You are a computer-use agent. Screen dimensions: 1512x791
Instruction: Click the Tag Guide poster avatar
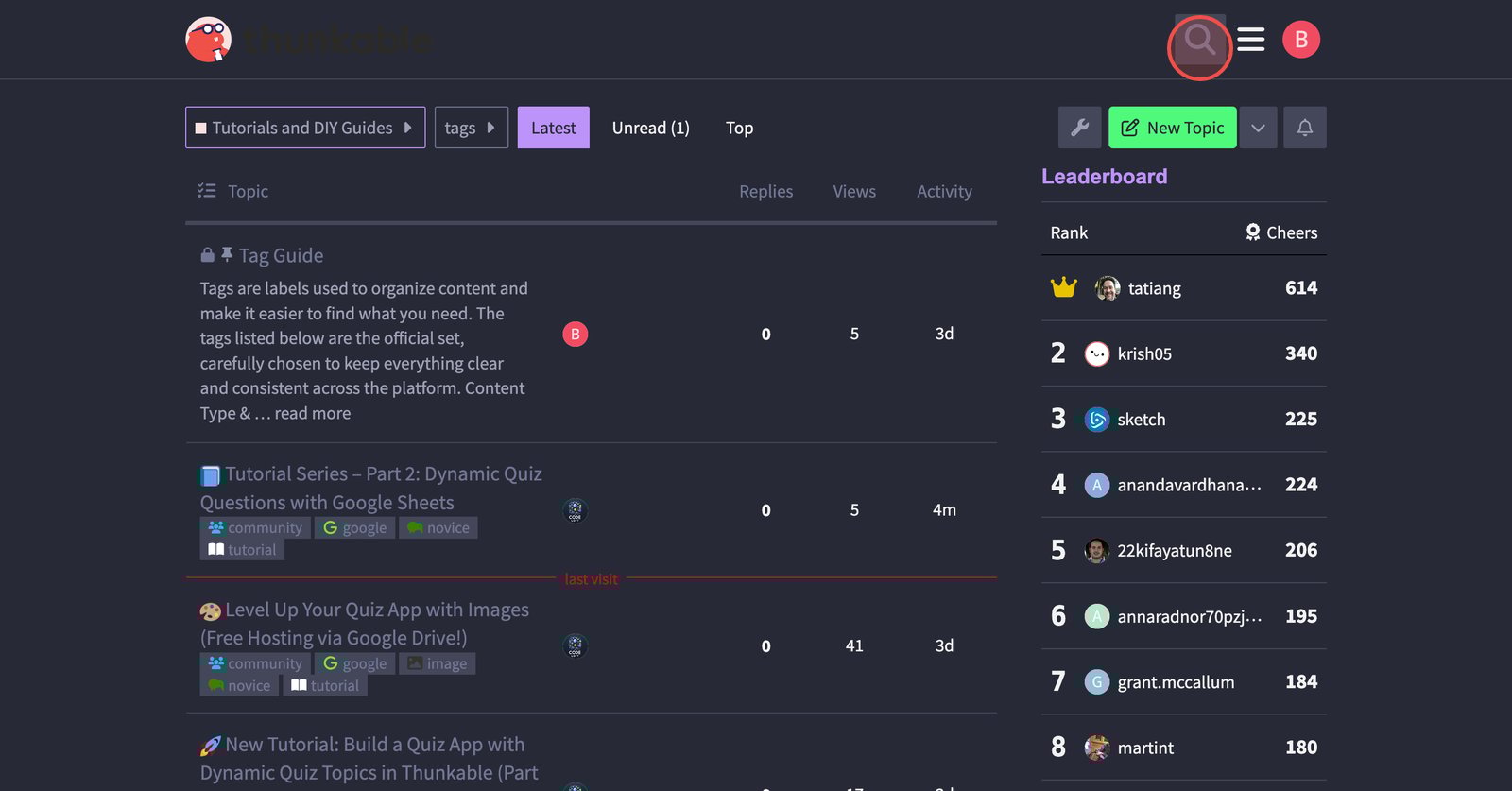[575, 335]
